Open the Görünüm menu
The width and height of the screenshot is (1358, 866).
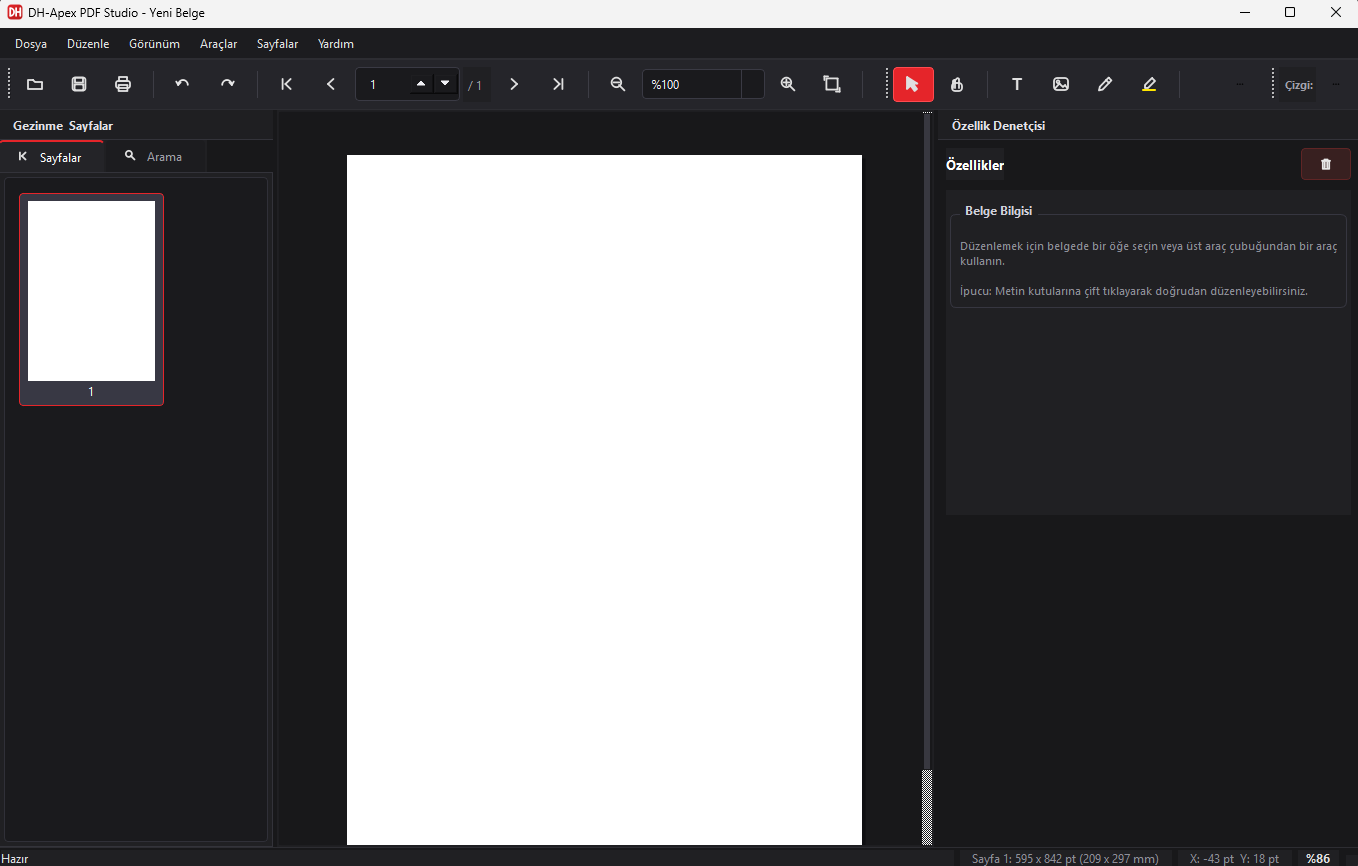[x=154, y=44]
